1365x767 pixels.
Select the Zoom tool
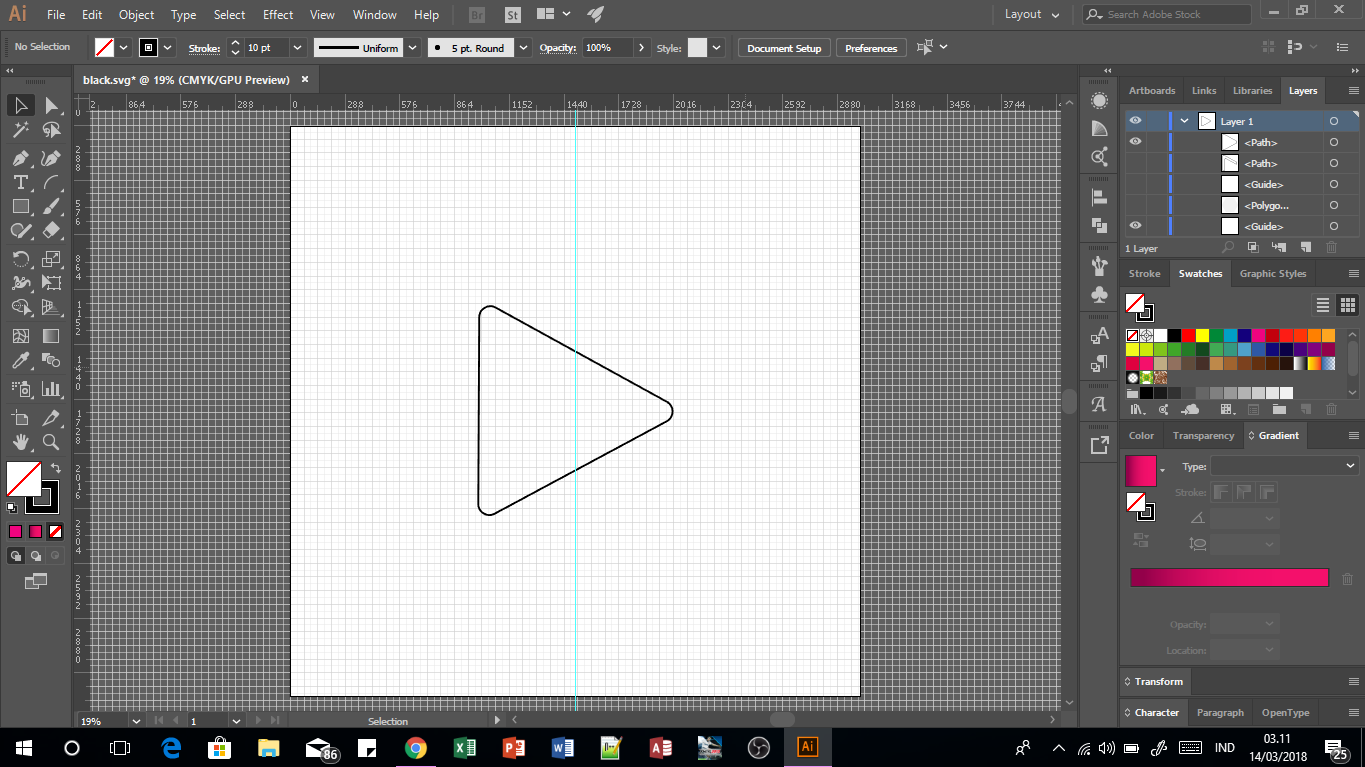click(51, 441)
